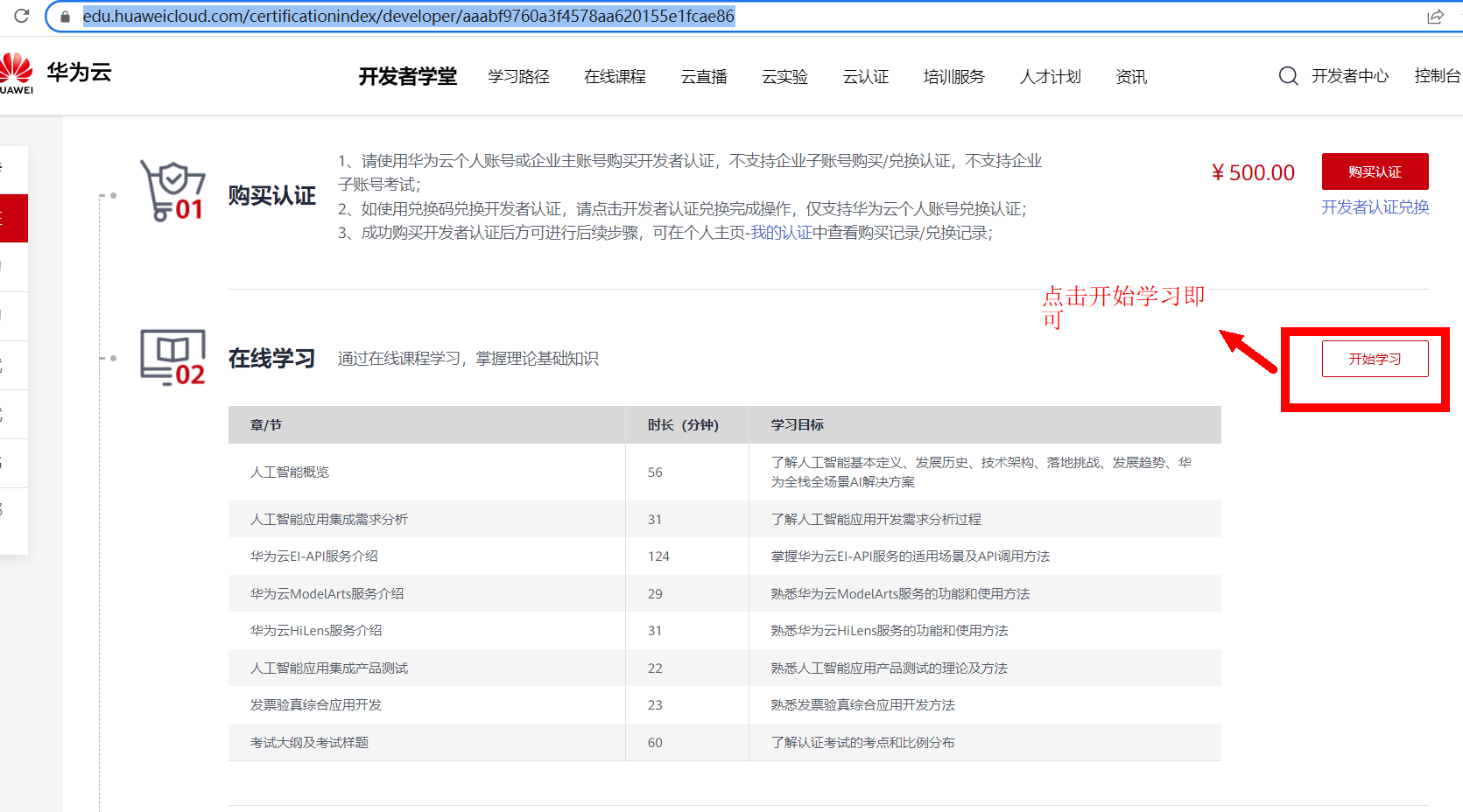Click duration 22 for 产品测试 chapter

click(x=655, y=668)
